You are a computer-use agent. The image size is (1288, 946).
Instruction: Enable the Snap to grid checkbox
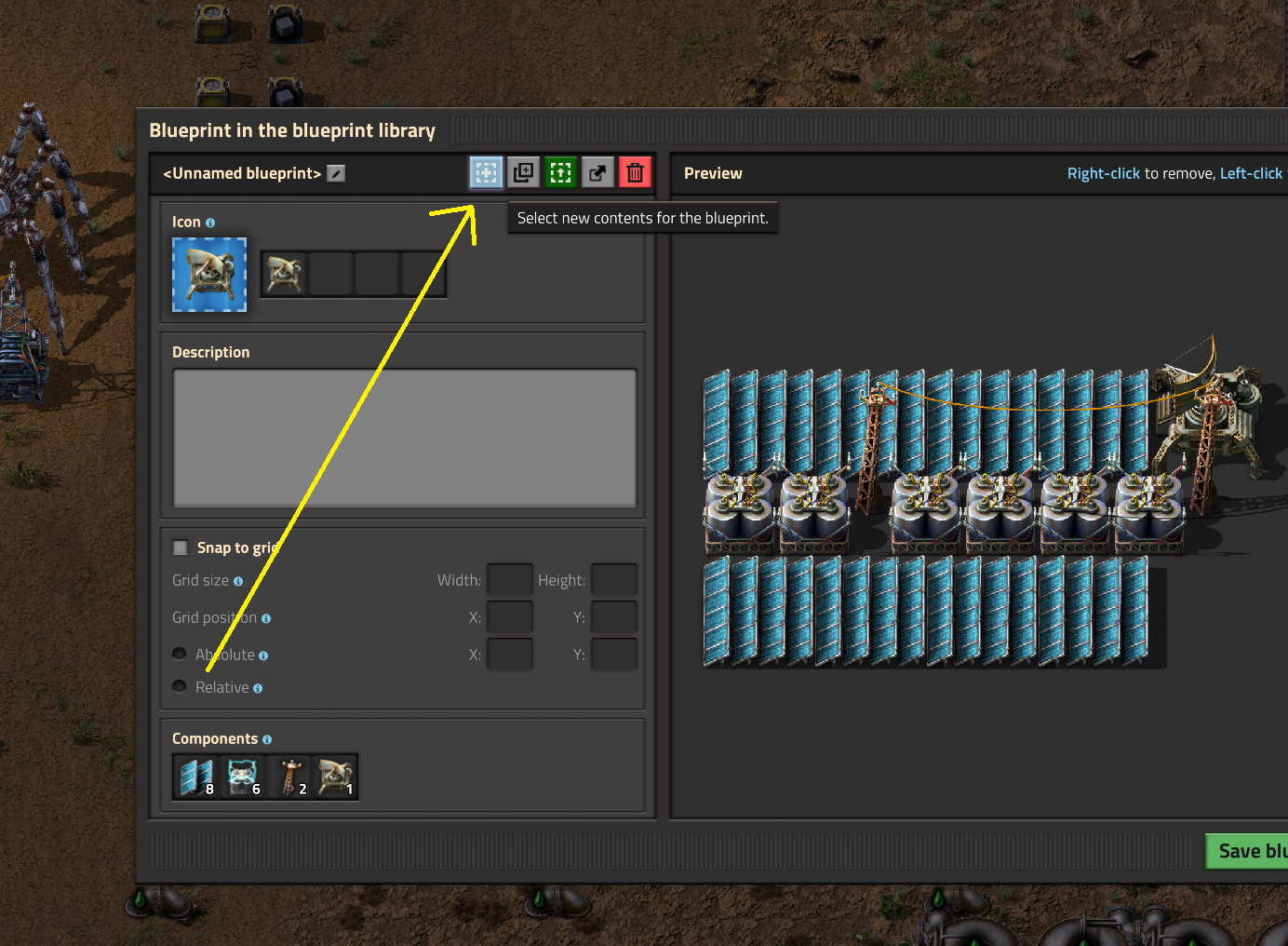pyautogui.click(x=181, y=547)
